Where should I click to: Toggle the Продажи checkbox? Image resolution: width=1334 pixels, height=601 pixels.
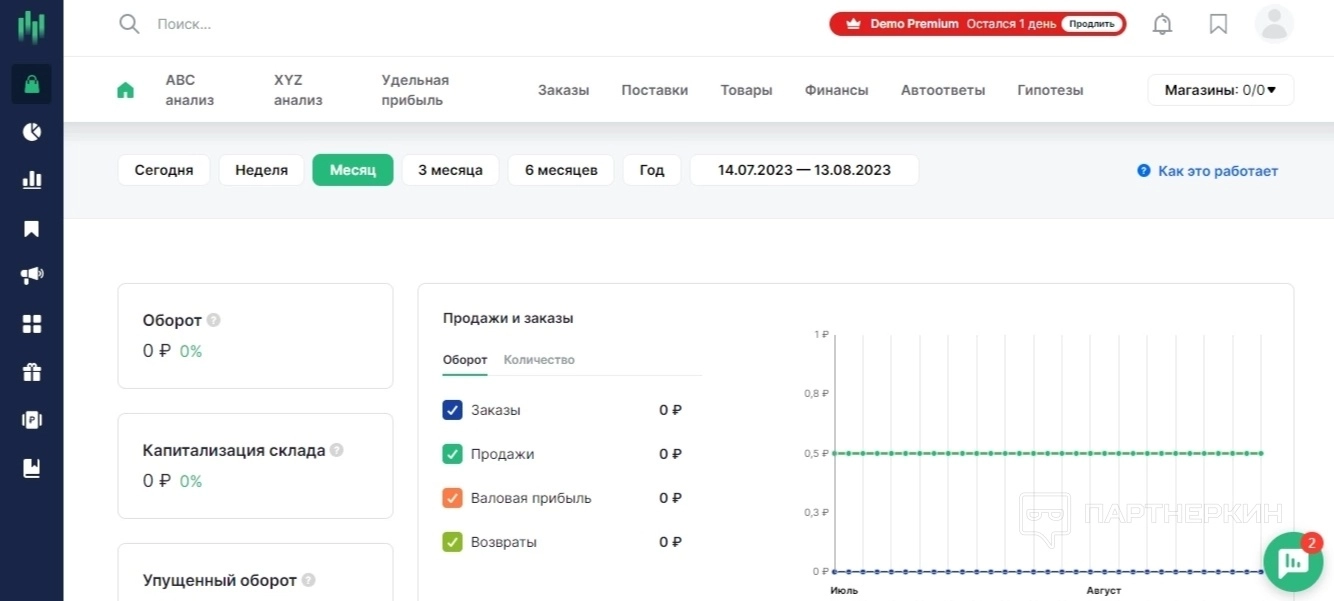(452, 454)
